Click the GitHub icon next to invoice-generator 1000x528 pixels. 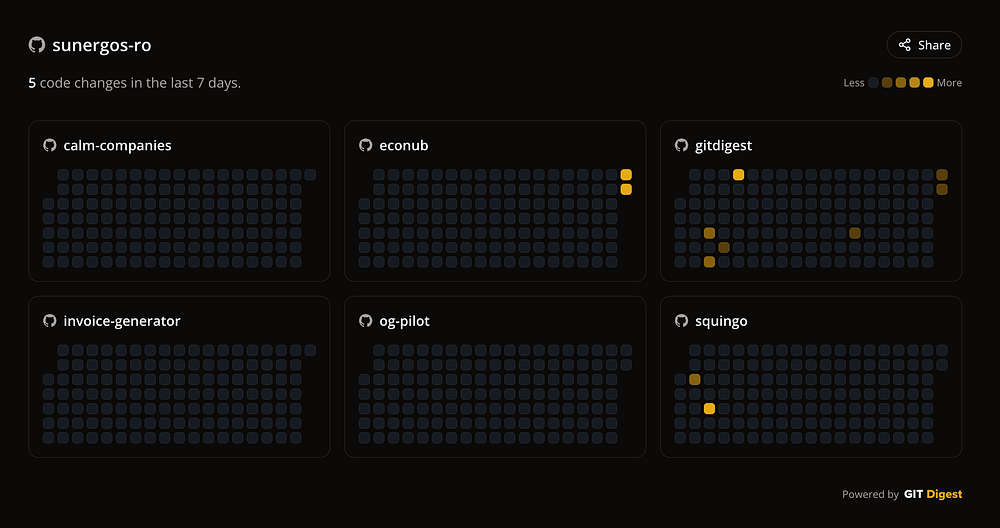click(x=50, y=321)
